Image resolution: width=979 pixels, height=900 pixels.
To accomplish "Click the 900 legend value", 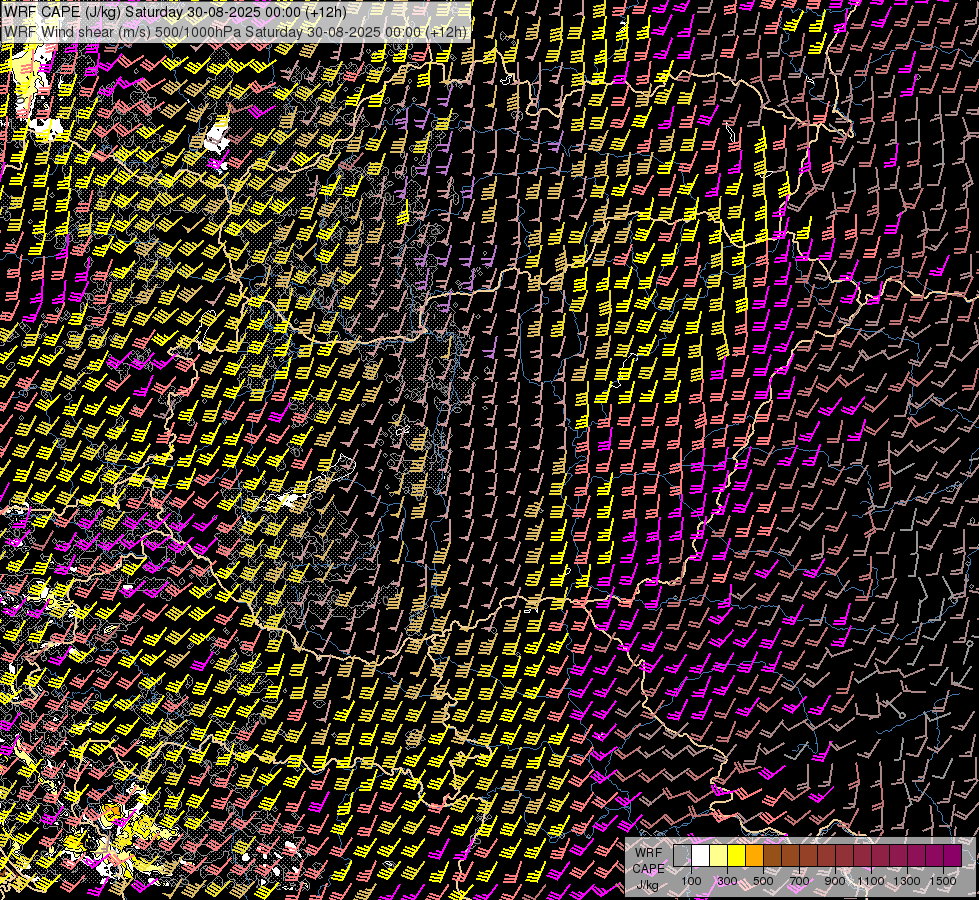I will coord(835,881).
